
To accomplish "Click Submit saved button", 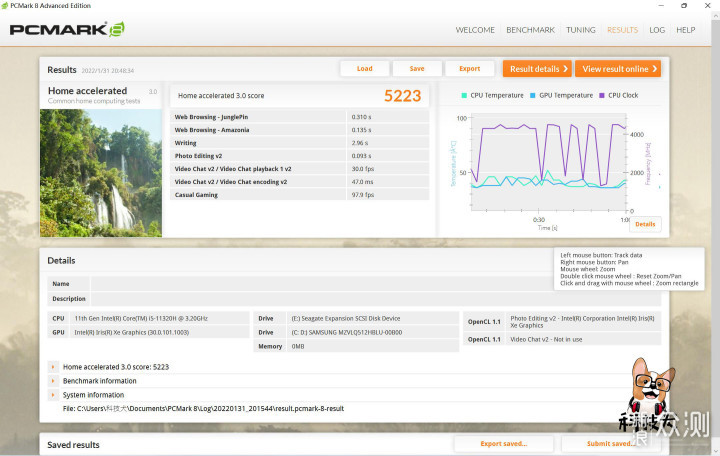I will coord(611,444).
